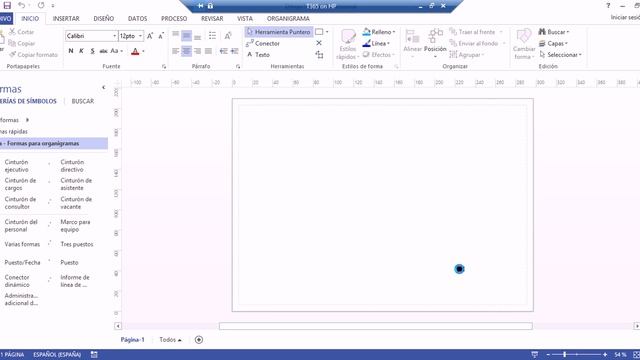Screen dimensions: 640x360
Task: Select Herramienta Puntero tool
Action: point(279,32)
